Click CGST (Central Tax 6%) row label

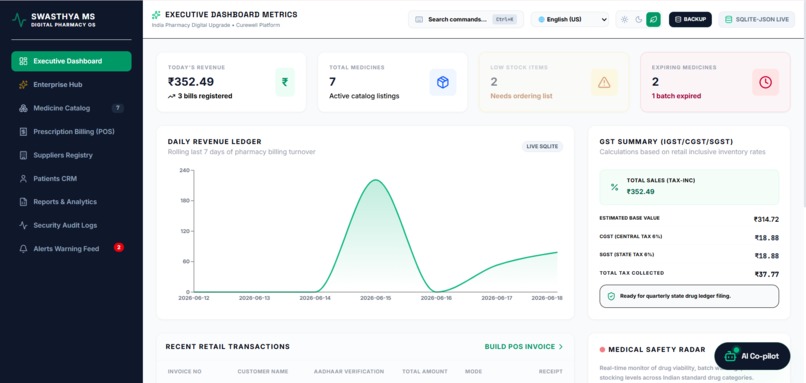click(631, 236)
